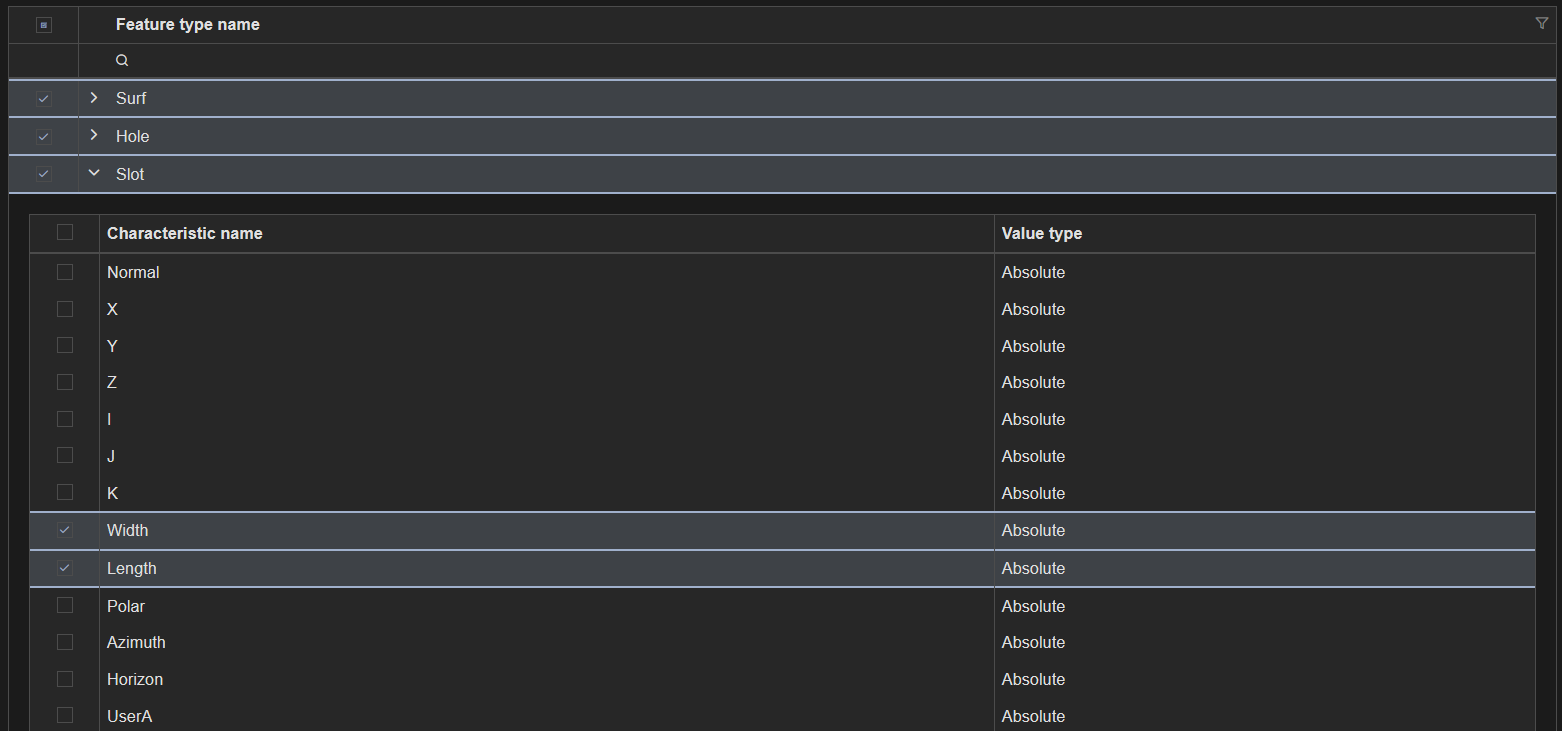Uncheck the Width characteristic
This screenshot has width=1562, height=731.
click(65, 530)
